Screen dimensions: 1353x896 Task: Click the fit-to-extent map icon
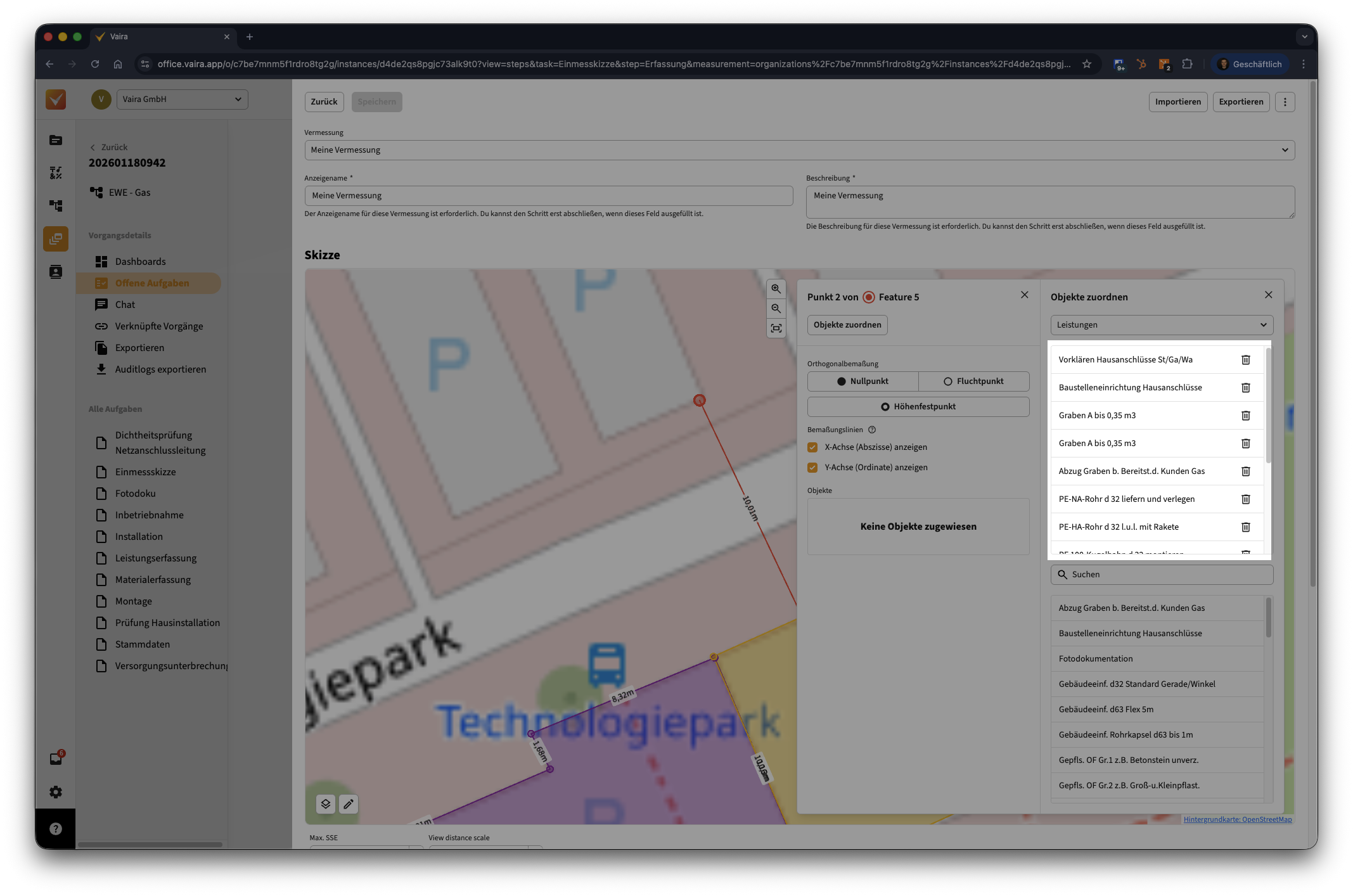point(776,328)
